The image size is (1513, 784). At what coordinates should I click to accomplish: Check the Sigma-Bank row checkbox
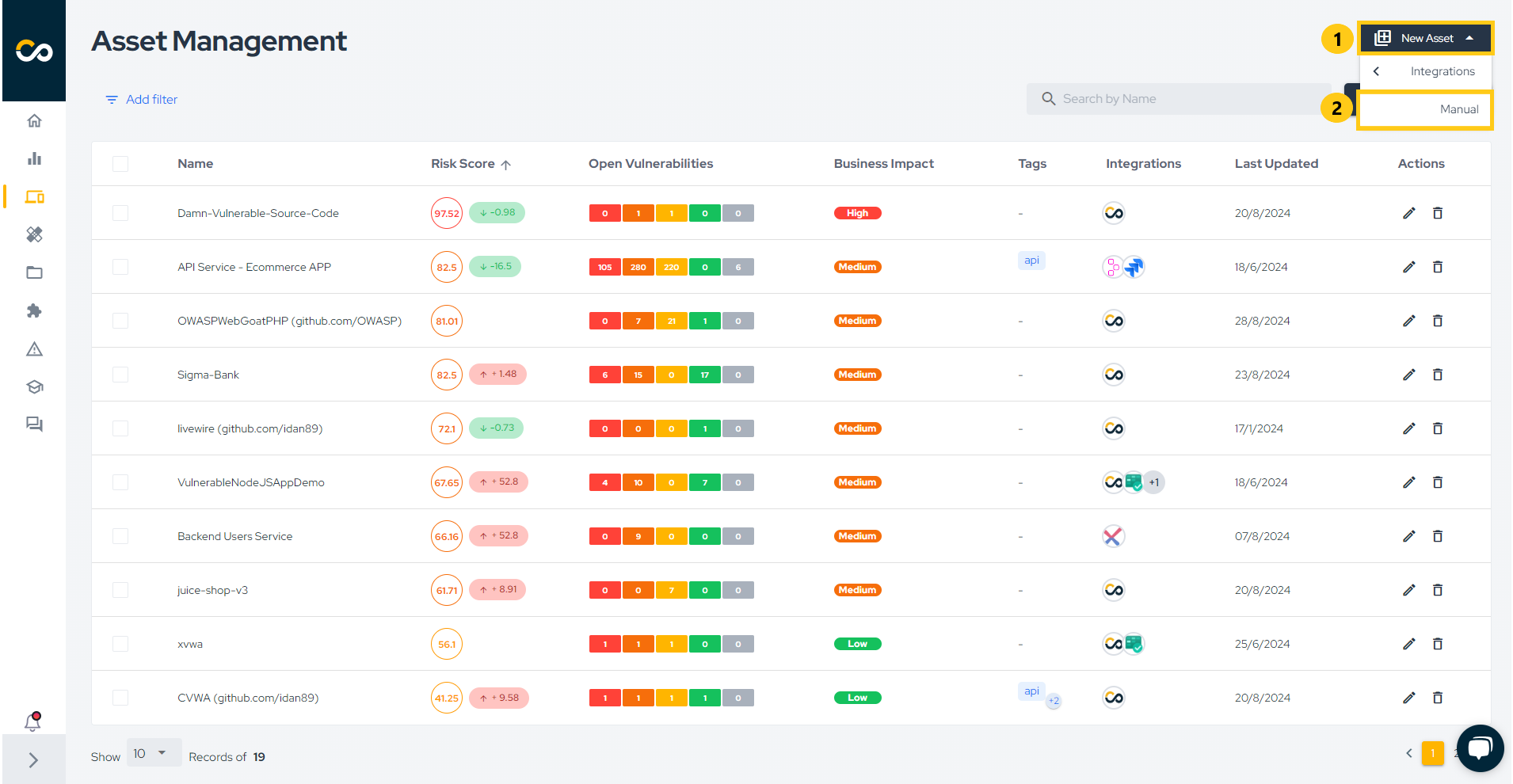click(120, 375)
